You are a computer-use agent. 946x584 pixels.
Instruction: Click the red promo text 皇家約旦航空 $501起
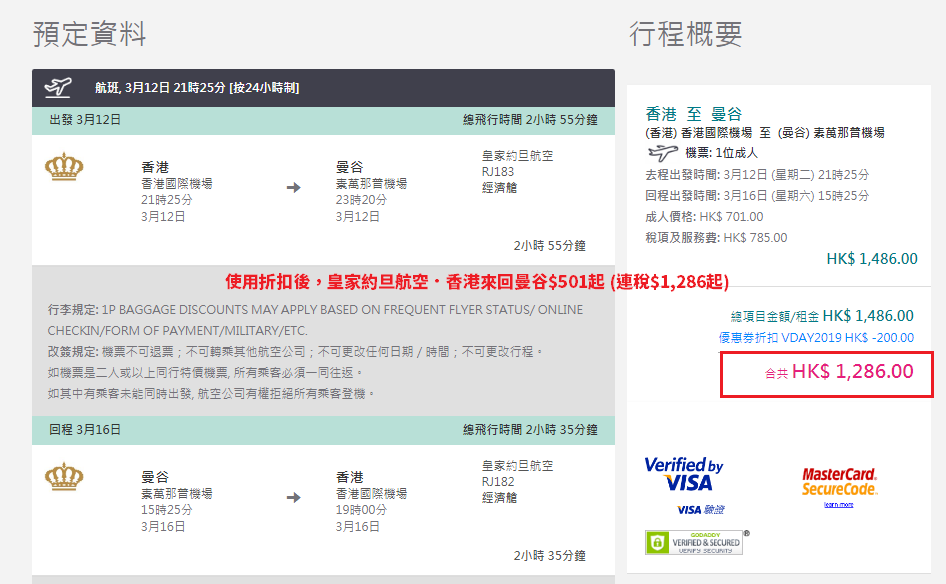(x=477, y=282)
